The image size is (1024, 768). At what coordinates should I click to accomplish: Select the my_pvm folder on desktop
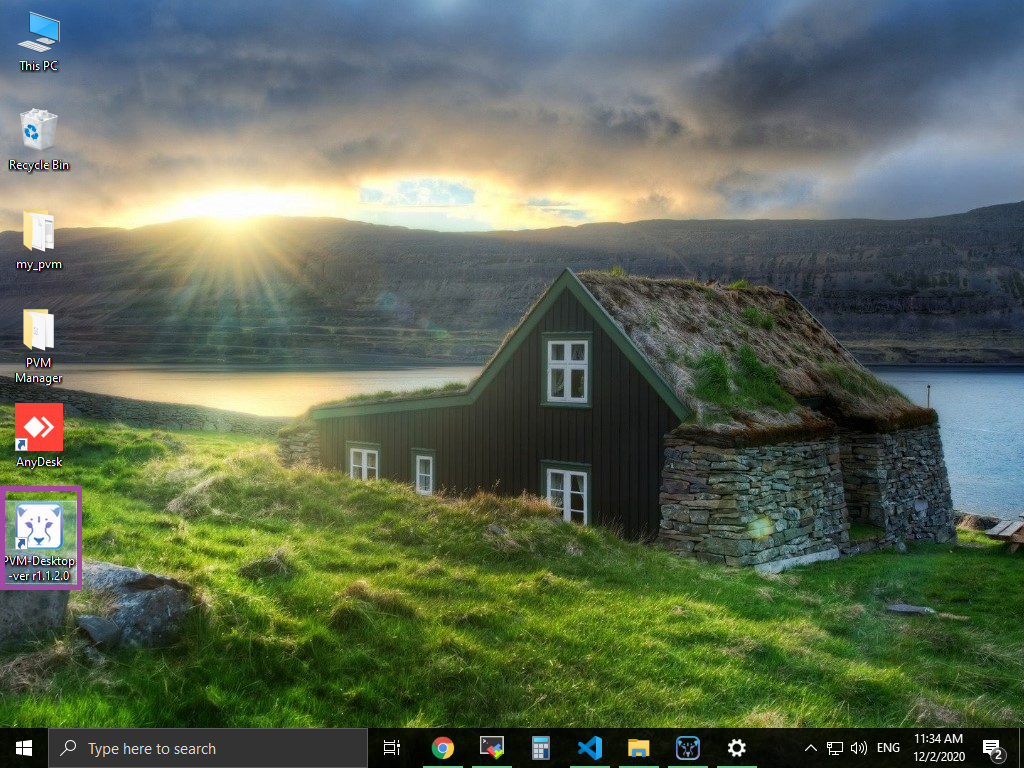click(39, 240)
